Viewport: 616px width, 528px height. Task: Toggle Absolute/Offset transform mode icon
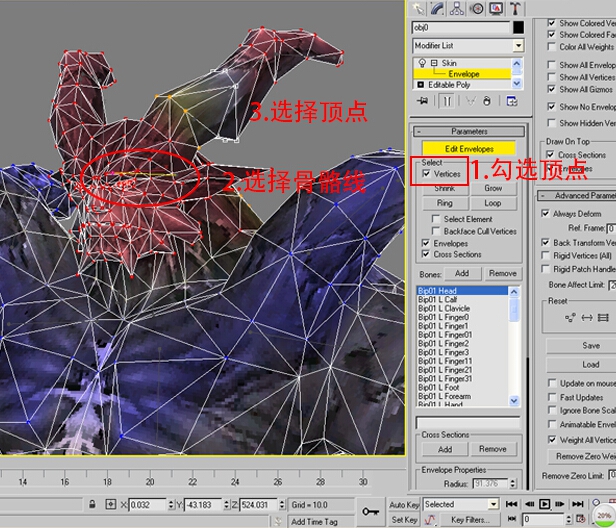tap(111, 504)
